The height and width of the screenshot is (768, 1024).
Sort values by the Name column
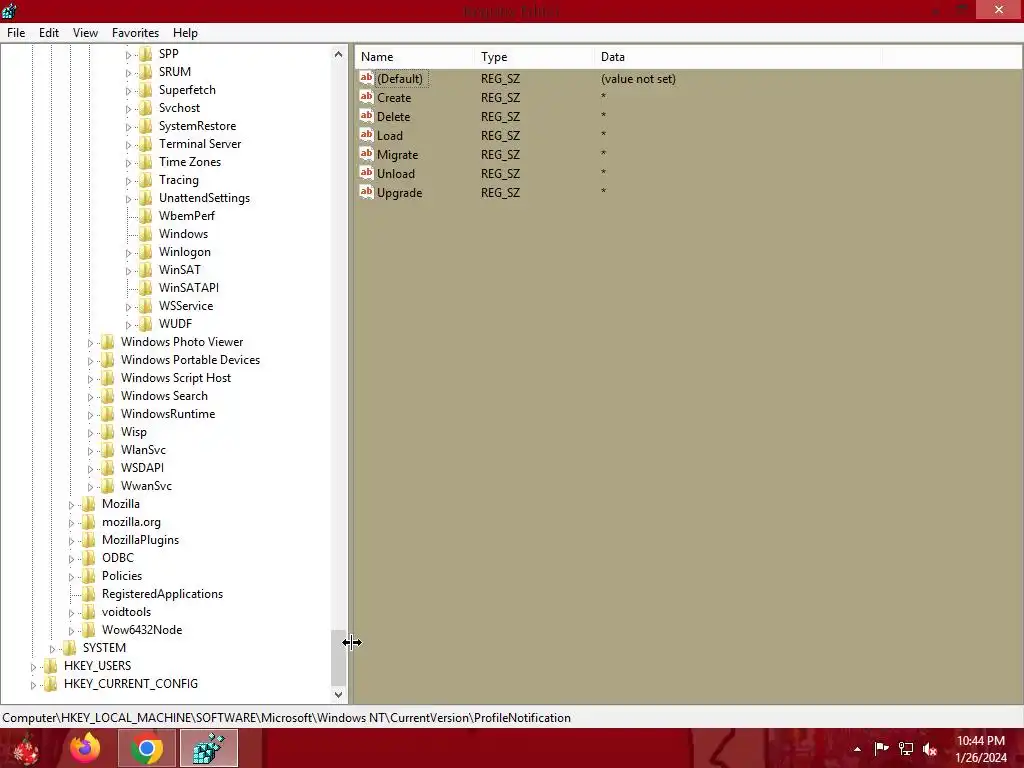415,57
